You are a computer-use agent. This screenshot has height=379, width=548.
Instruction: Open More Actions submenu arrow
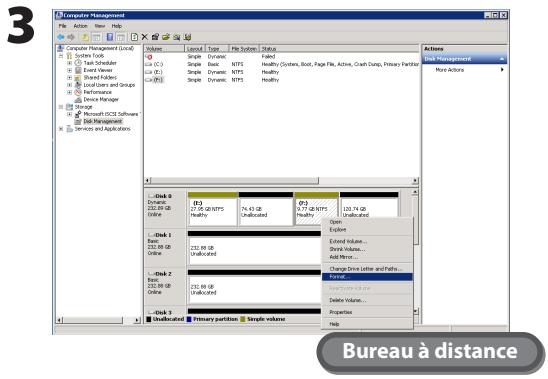coord(502,70)
